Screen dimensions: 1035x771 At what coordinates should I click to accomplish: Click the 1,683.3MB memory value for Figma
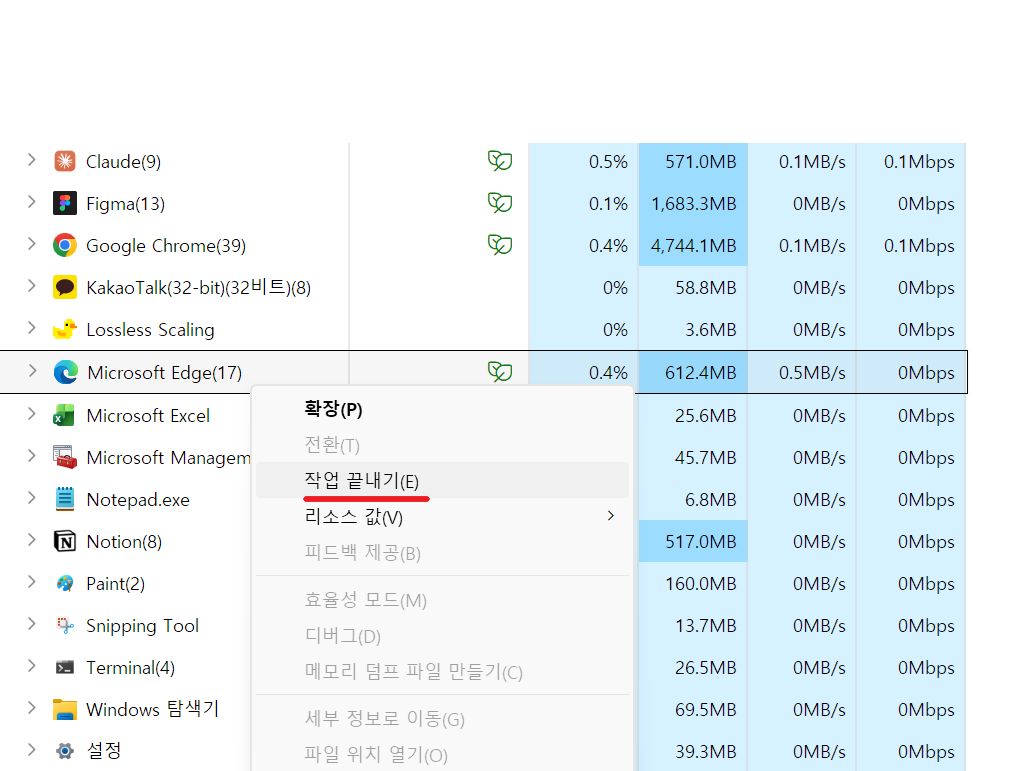693,203
